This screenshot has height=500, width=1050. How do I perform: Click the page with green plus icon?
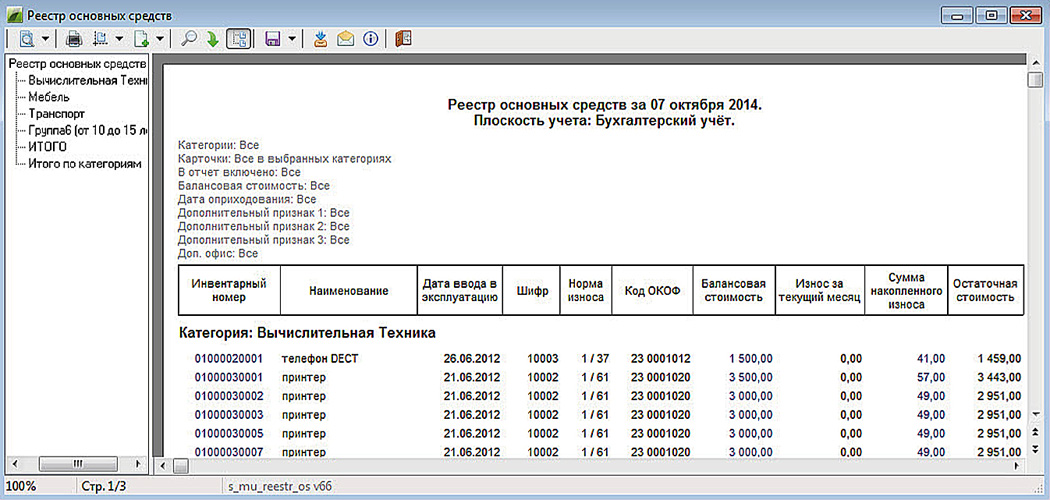tap(142, 39)
